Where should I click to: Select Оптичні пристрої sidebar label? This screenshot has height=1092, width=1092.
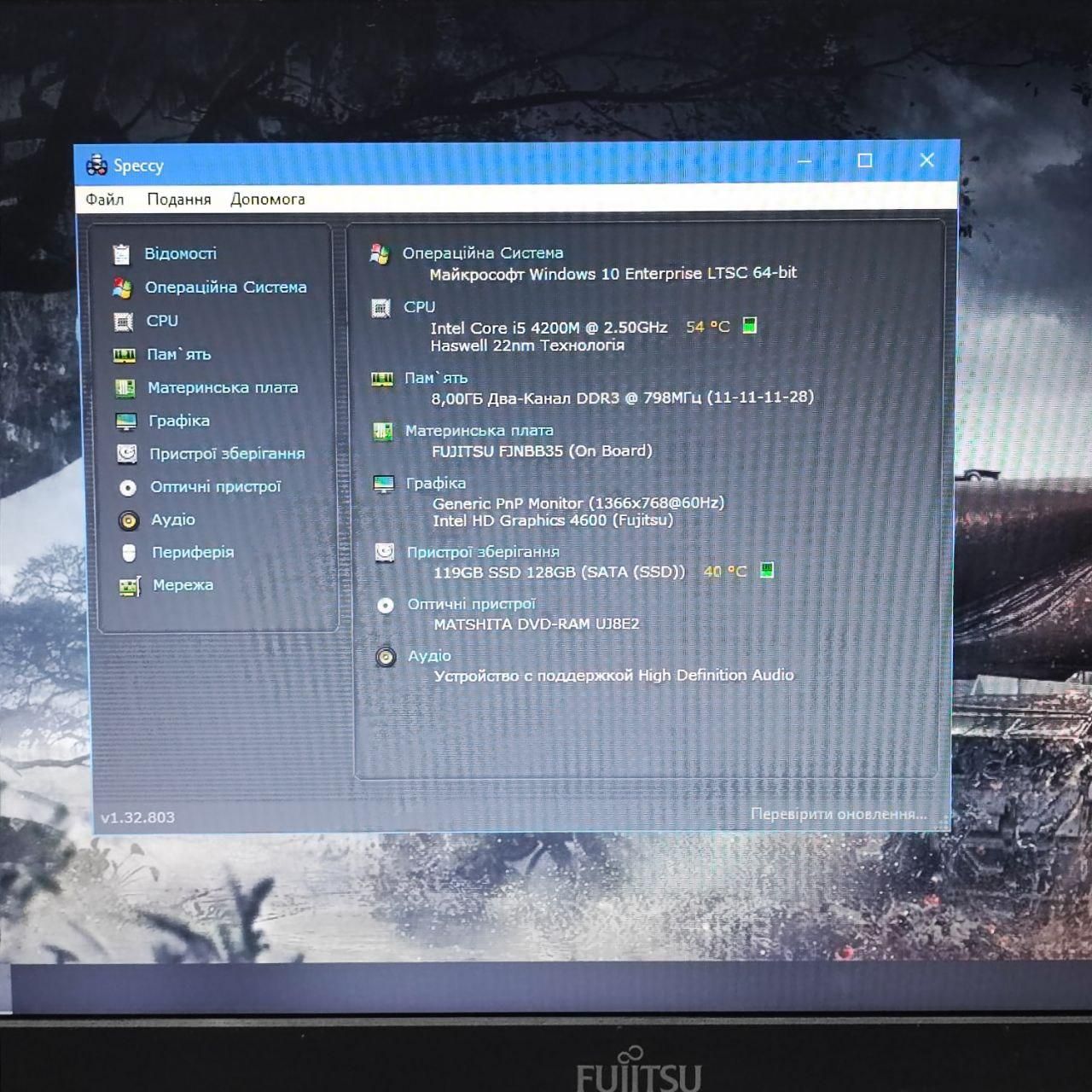(216, 486)
